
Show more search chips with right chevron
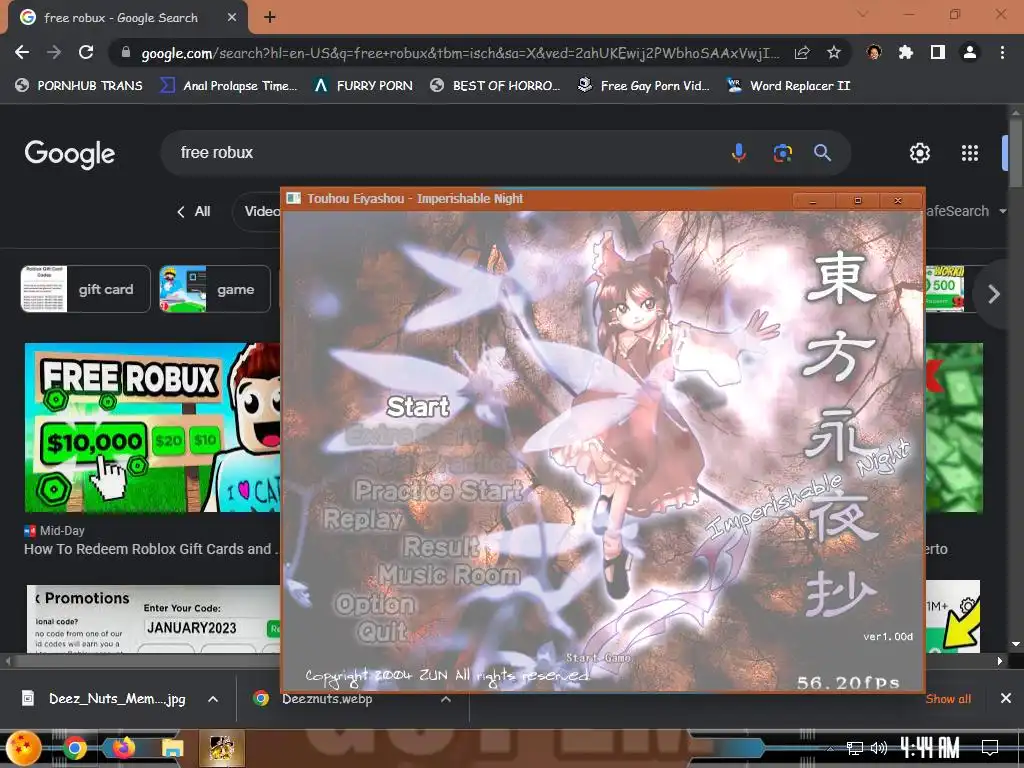(994, 294)
